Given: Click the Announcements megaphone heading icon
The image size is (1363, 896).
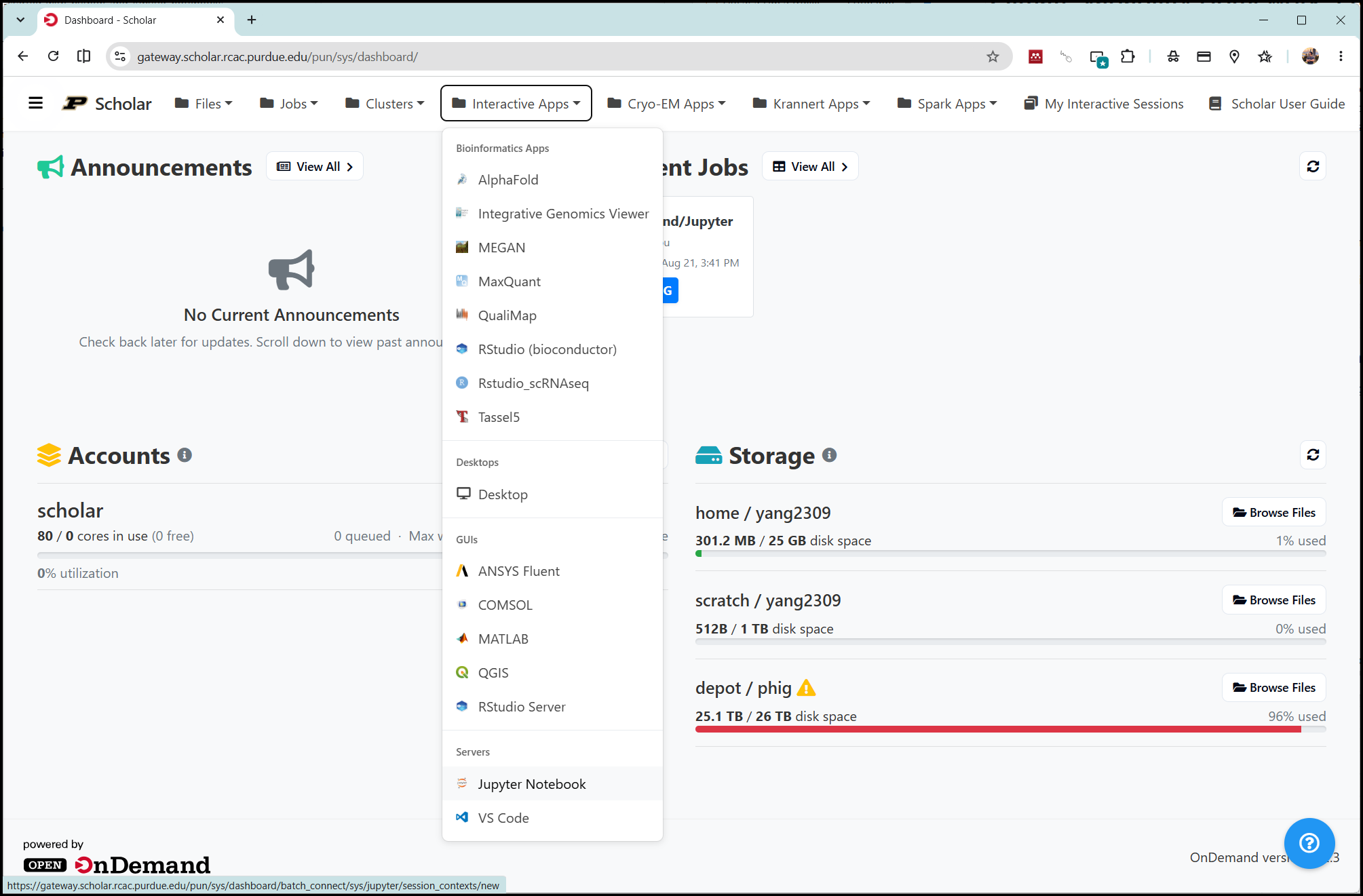Looking at the screenshot, I should (x=50, y=167).
